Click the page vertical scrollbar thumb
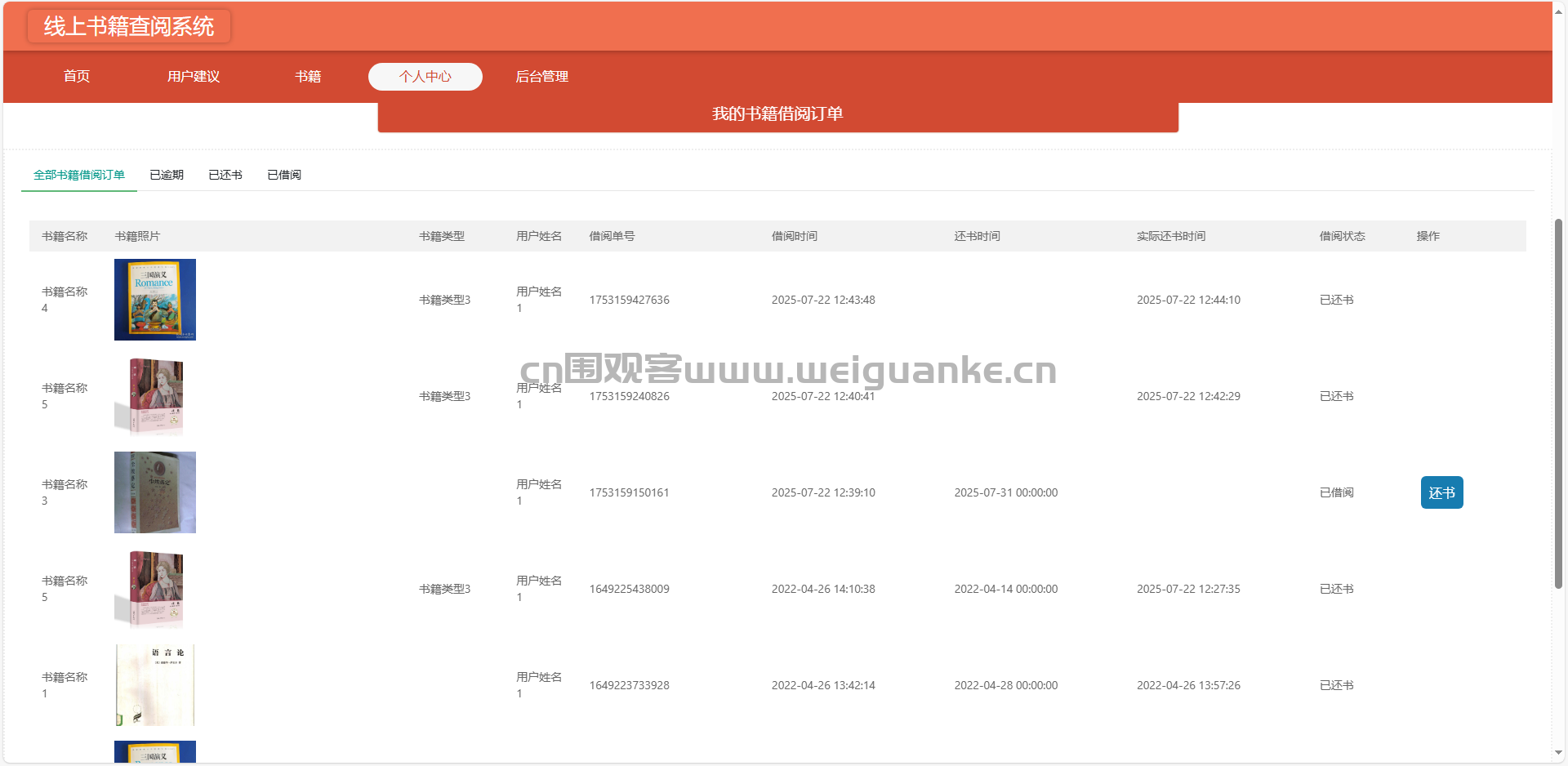1568x766 pixels. coord(1559,404)
